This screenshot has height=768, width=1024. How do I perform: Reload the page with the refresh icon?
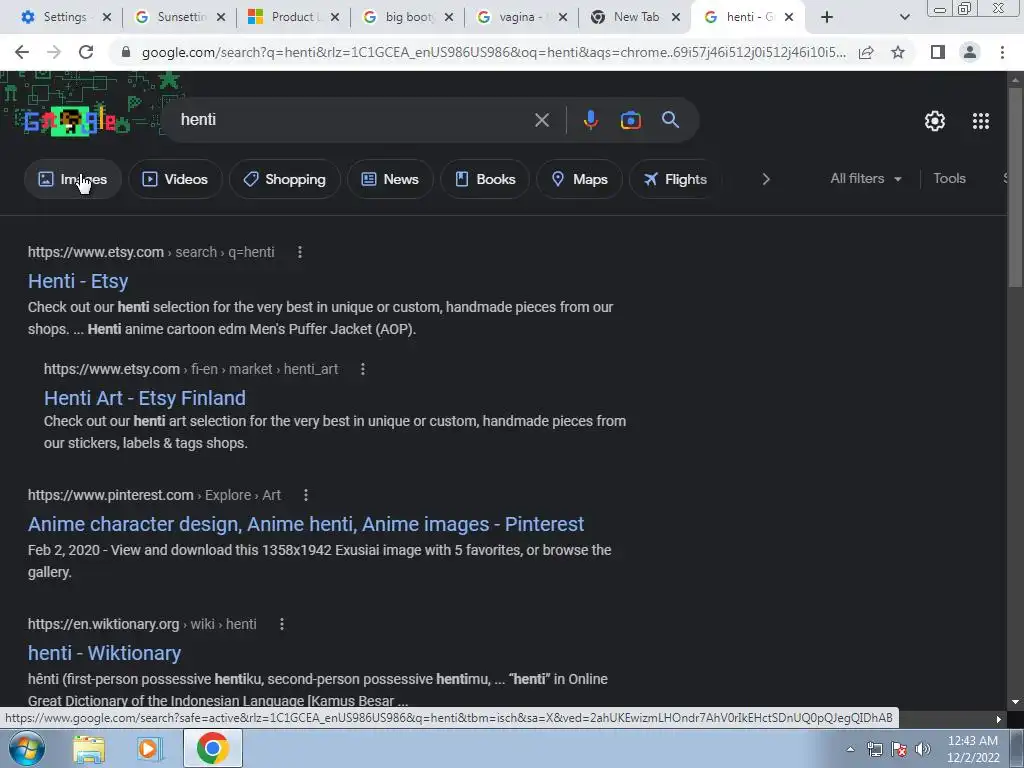86,52
